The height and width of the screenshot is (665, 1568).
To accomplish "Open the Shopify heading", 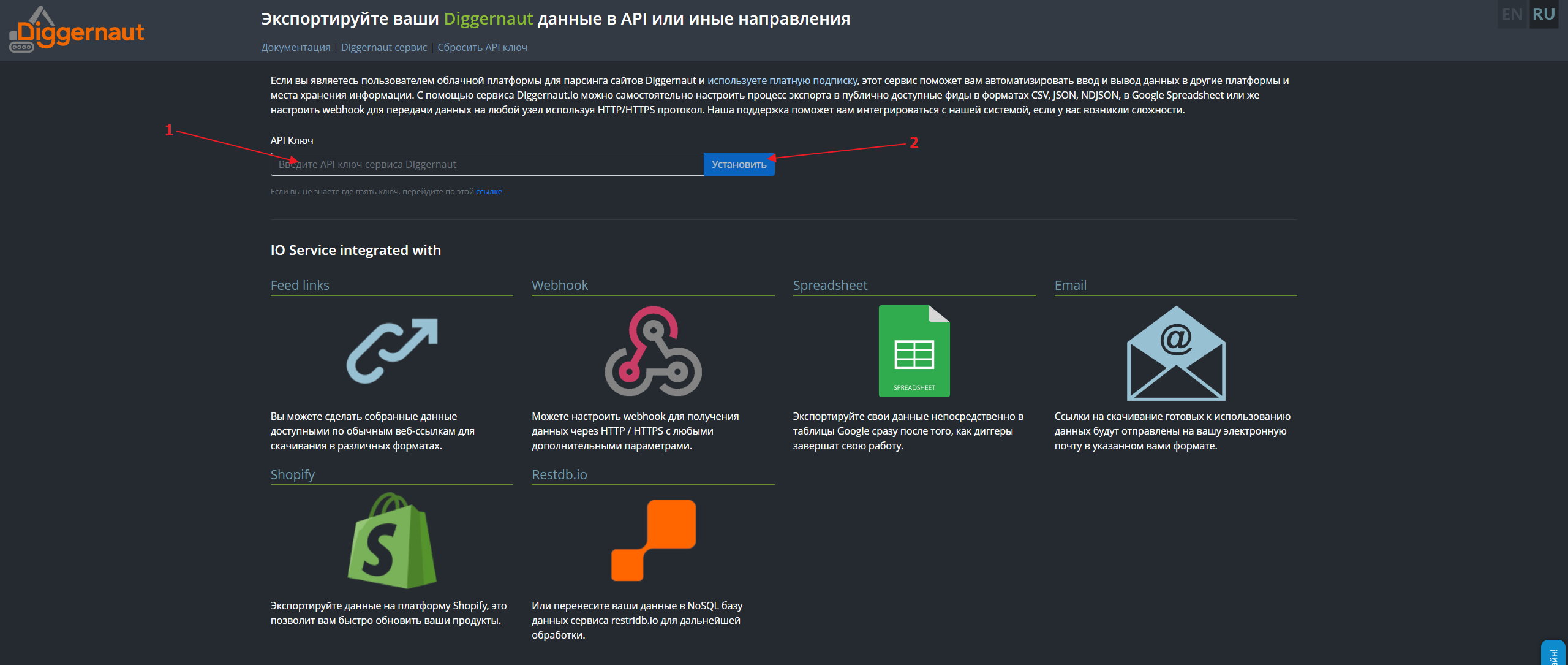I will (x=293, y=474).
